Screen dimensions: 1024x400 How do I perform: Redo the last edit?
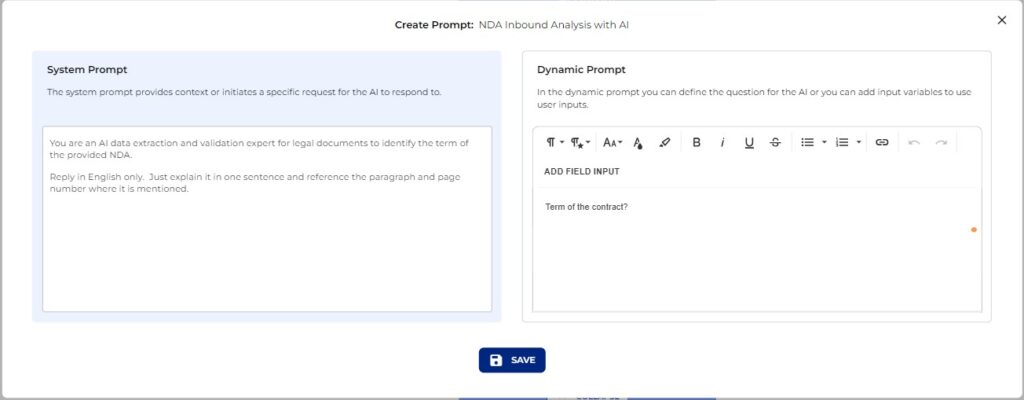pyautogui.click(x=941, y=142)
